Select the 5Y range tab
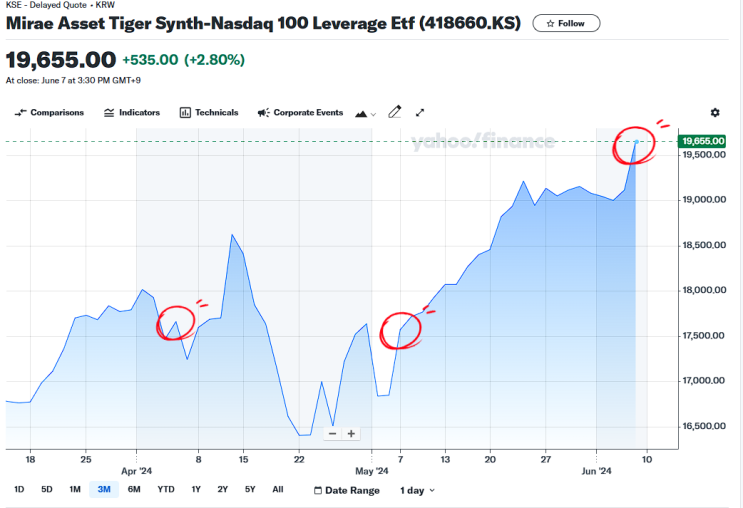Image resolution: width=743 pixels, height=508 pixels. tap(250, 490)
